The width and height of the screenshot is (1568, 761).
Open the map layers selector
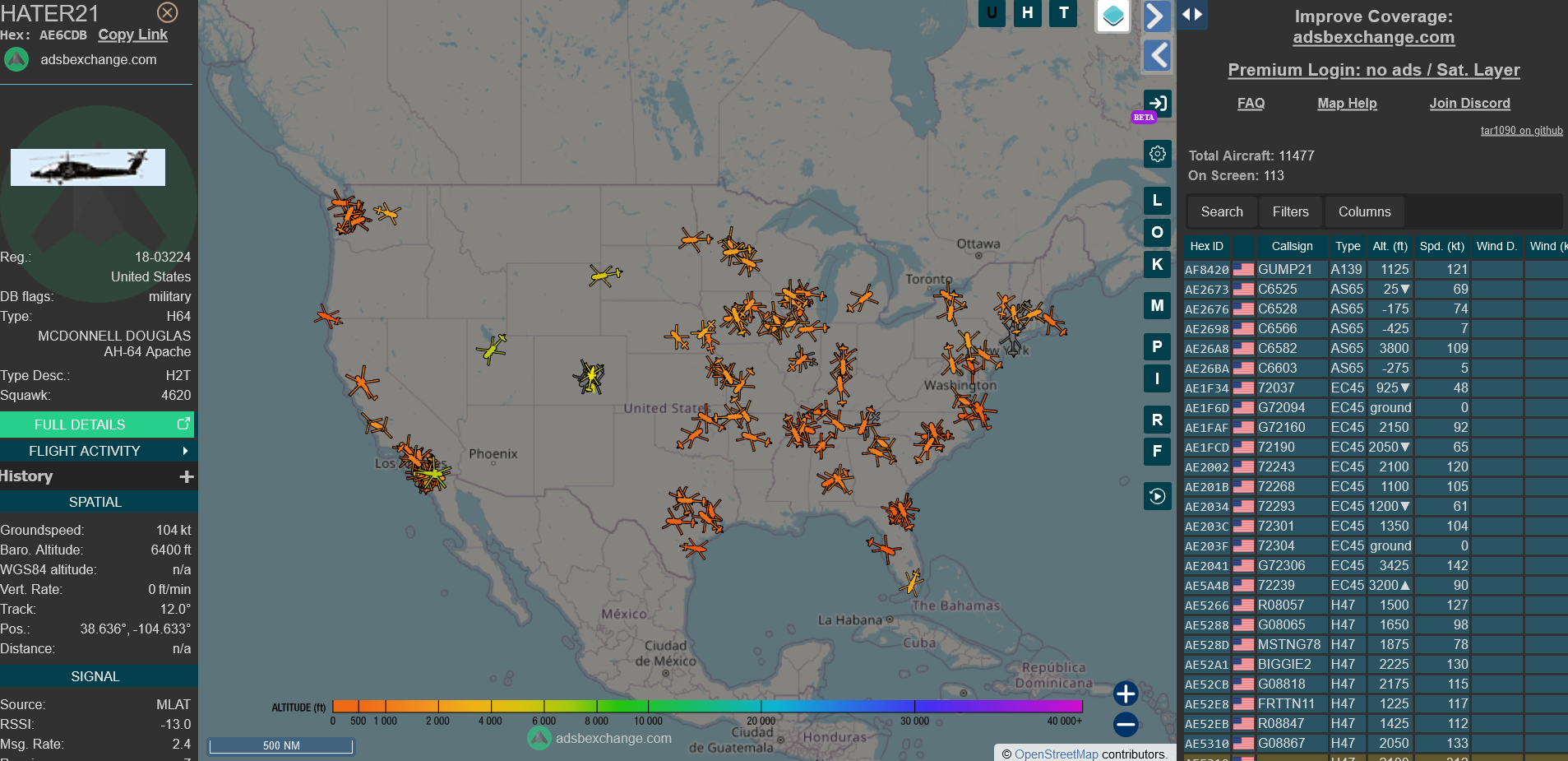pos(1112,16)
